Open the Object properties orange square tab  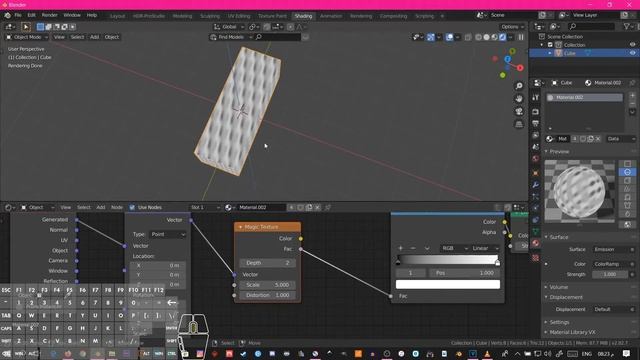tap(536, 173)
